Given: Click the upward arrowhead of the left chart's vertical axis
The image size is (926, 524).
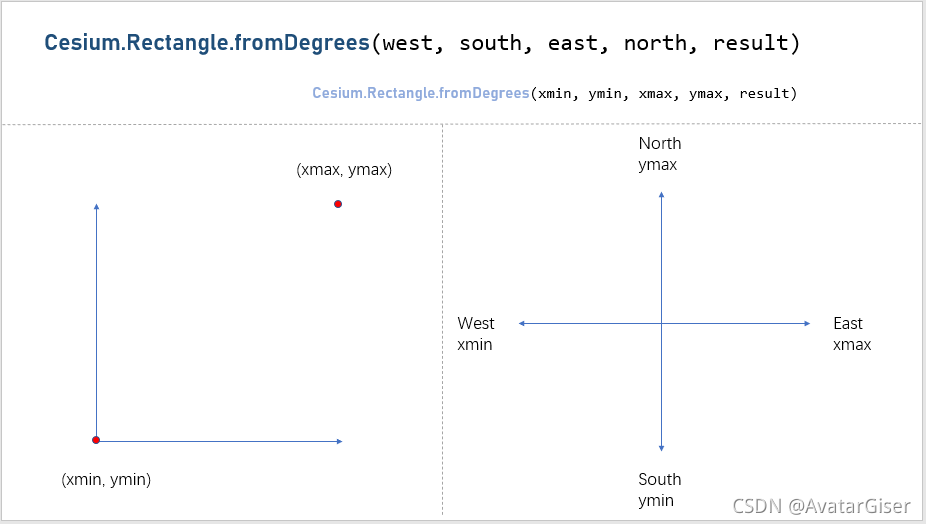Looking at the screenshot, I should (x=96, y=206).
